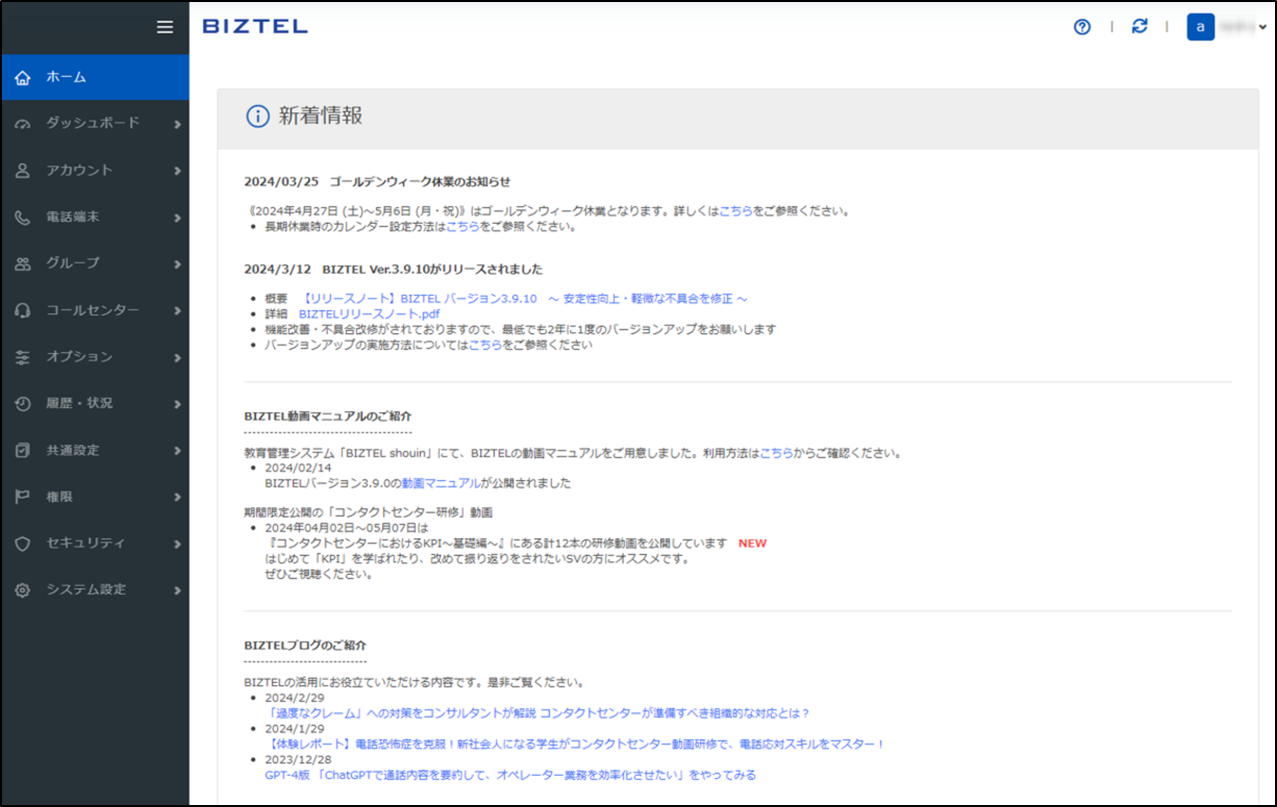Click the 履歴・状況 history clock icon
1277x807 pixels.
pyautogui.click(x=23, y=404)
